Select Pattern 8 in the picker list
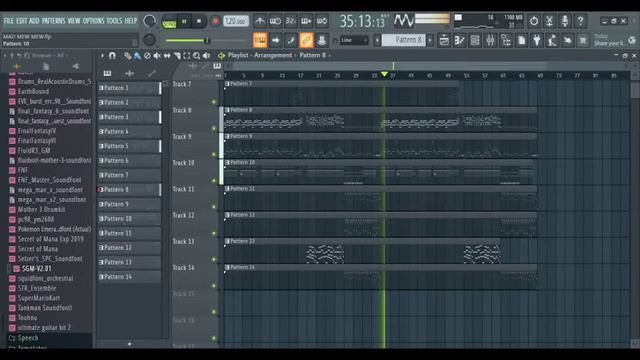Image resolution: width=640 pixels, height=360 pixels. [129, 189]
